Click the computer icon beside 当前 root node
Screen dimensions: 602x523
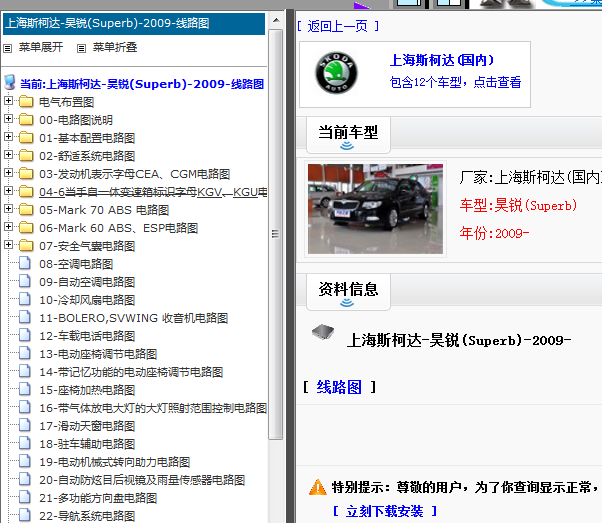(10, 83)
